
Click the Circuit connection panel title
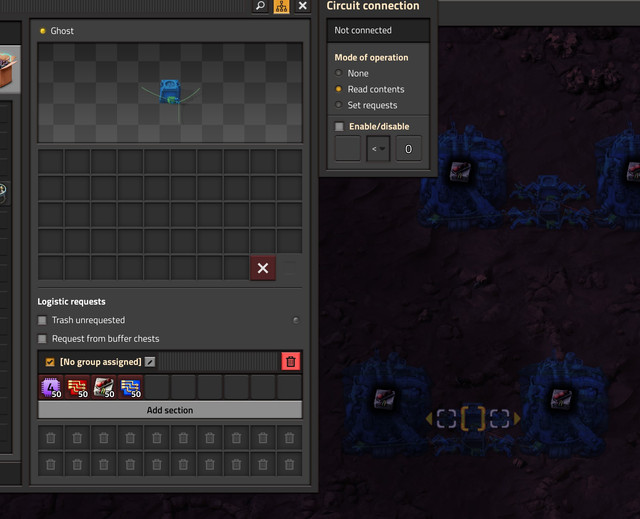(x=373, y=6)
